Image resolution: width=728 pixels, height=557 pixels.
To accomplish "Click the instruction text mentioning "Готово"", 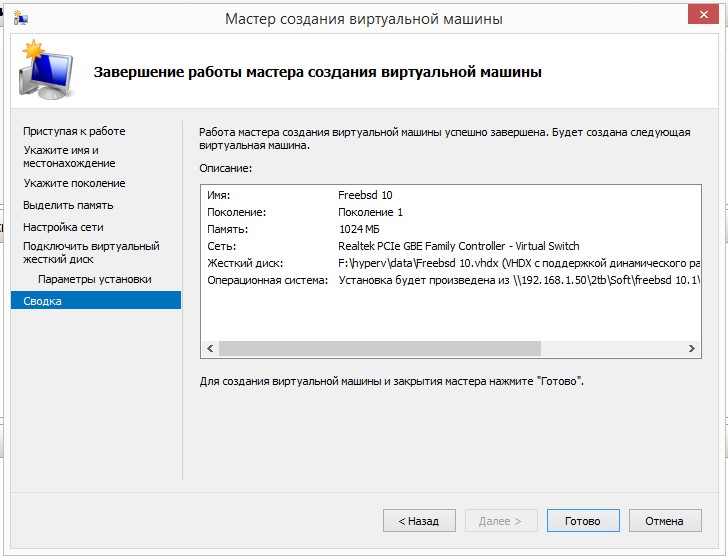I will click(x=391, y=381).
